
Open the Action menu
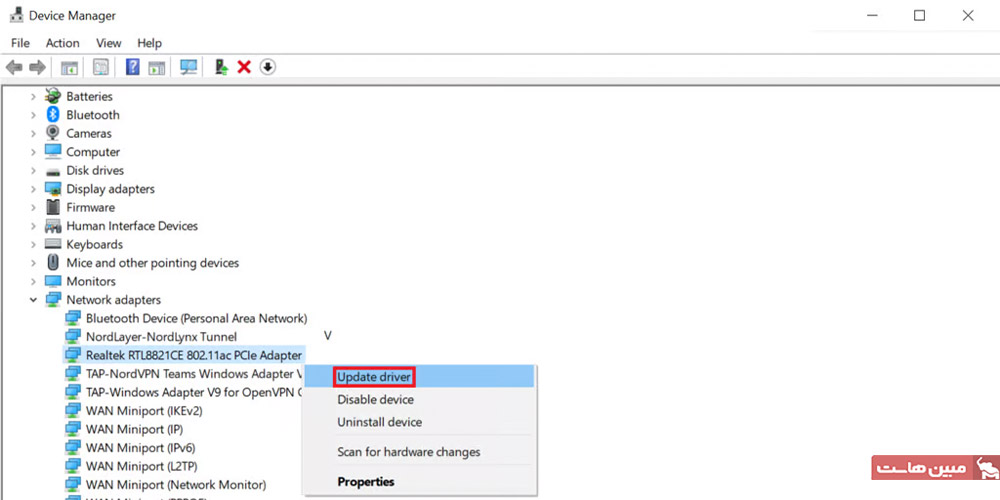(x=62, y=43)
